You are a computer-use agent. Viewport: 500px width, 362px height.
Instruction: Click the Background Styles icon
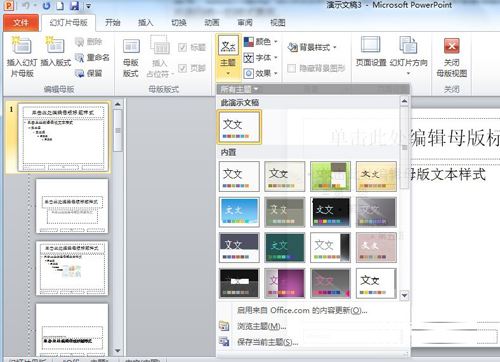pos(292,47)
